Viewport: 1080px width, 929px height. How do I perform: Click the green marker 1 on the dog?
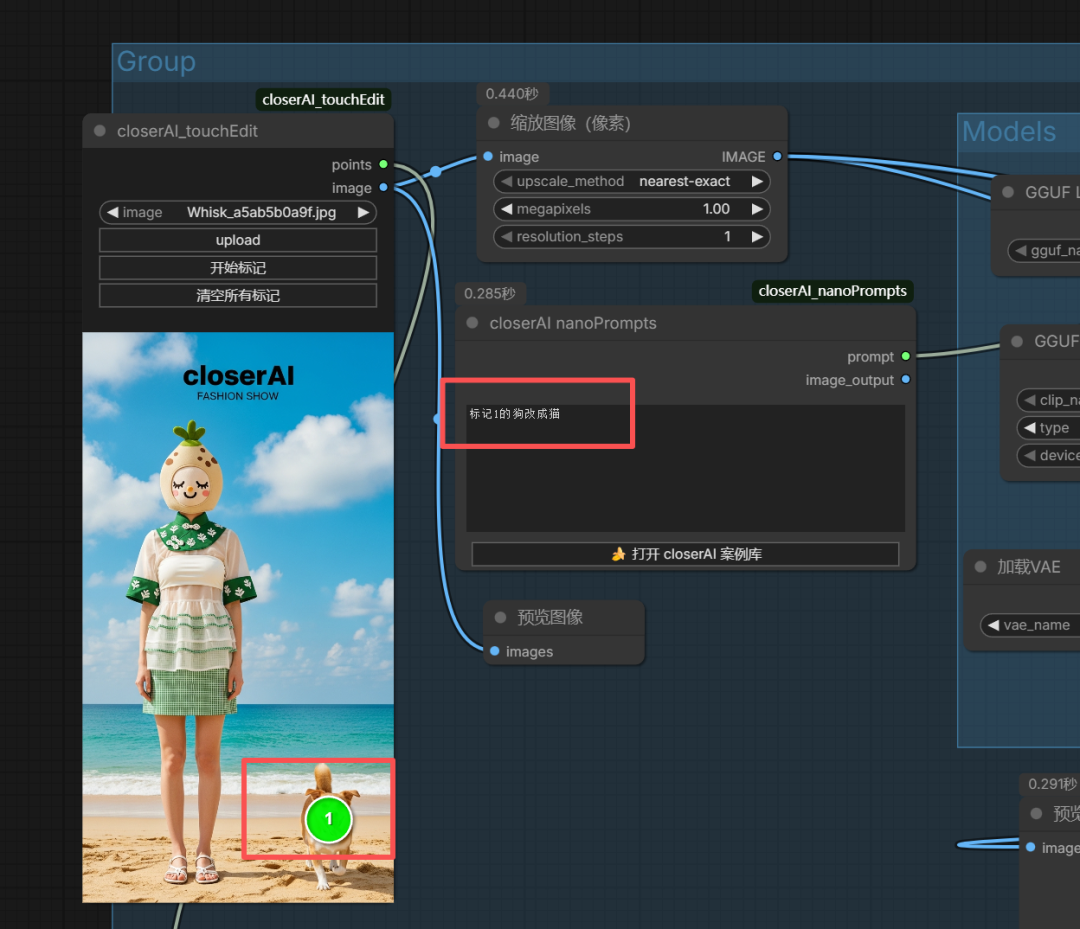pos(329,819)
